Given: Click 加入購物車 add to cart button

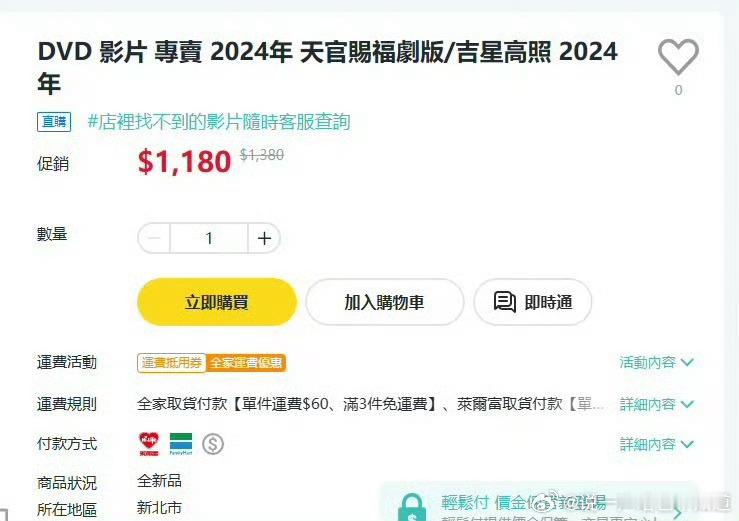Looking at the screenshot, I should (x=385, y=302).
